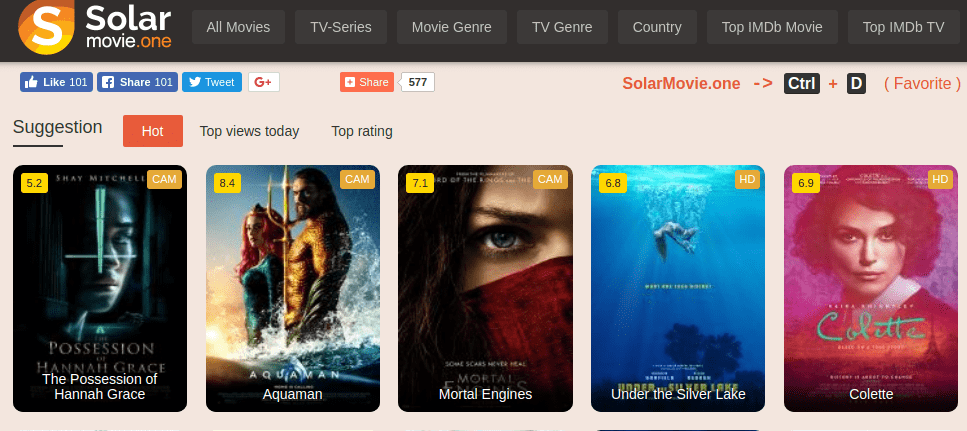
Task: Select the Top rating tab
Action: click(362, 131)
